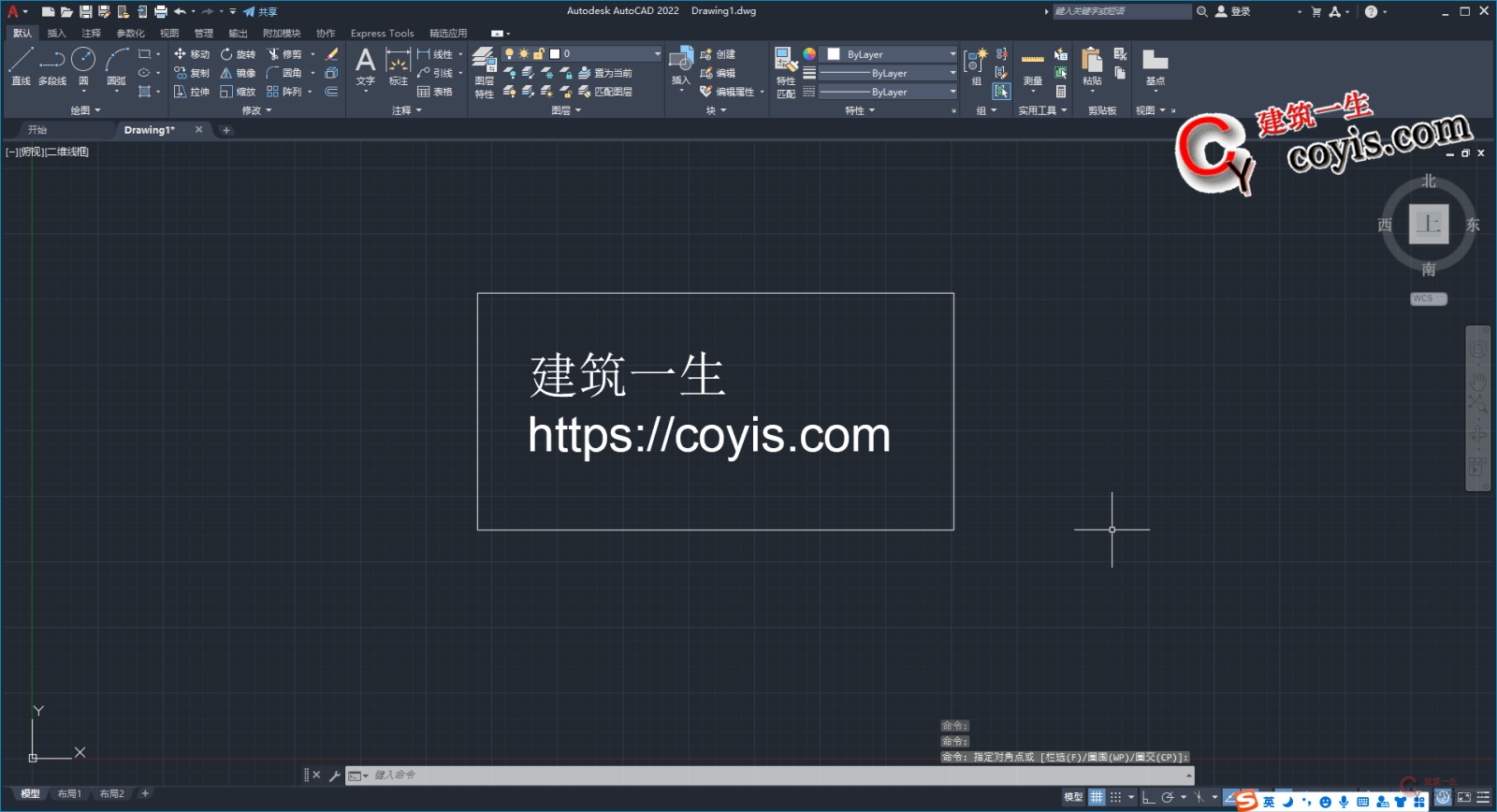Click the Mirror (镜像) tool
Image resolution: width=1497 pixels, height=812 pixels.
238,73
